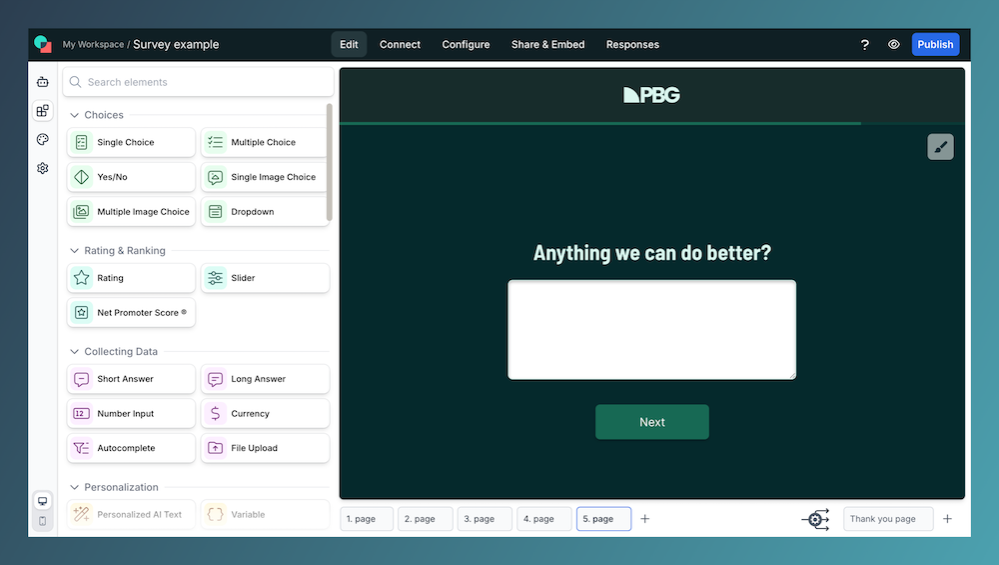This screenshot has height=565, width=999.
Task: Add the Single Choice element
Action: [131, 142]
